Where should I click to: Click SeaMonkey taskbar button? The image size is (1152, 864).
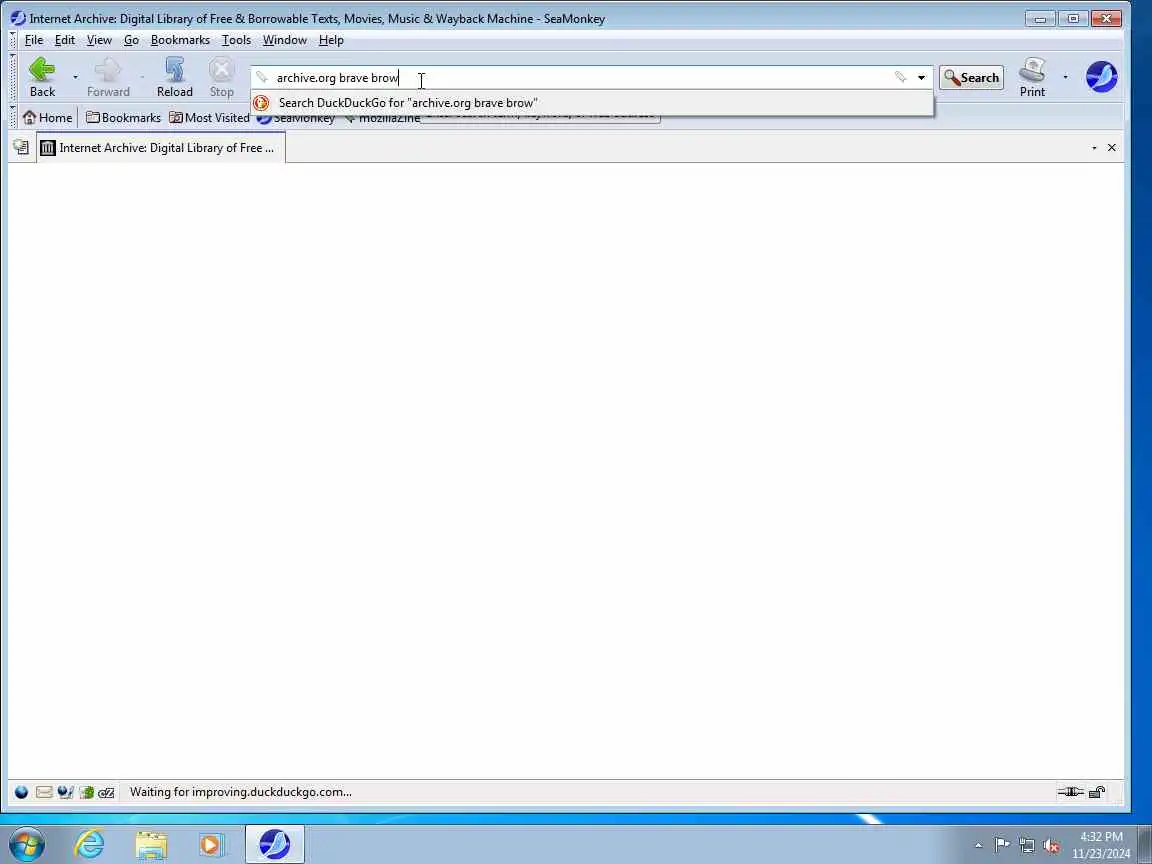point(275,844)
